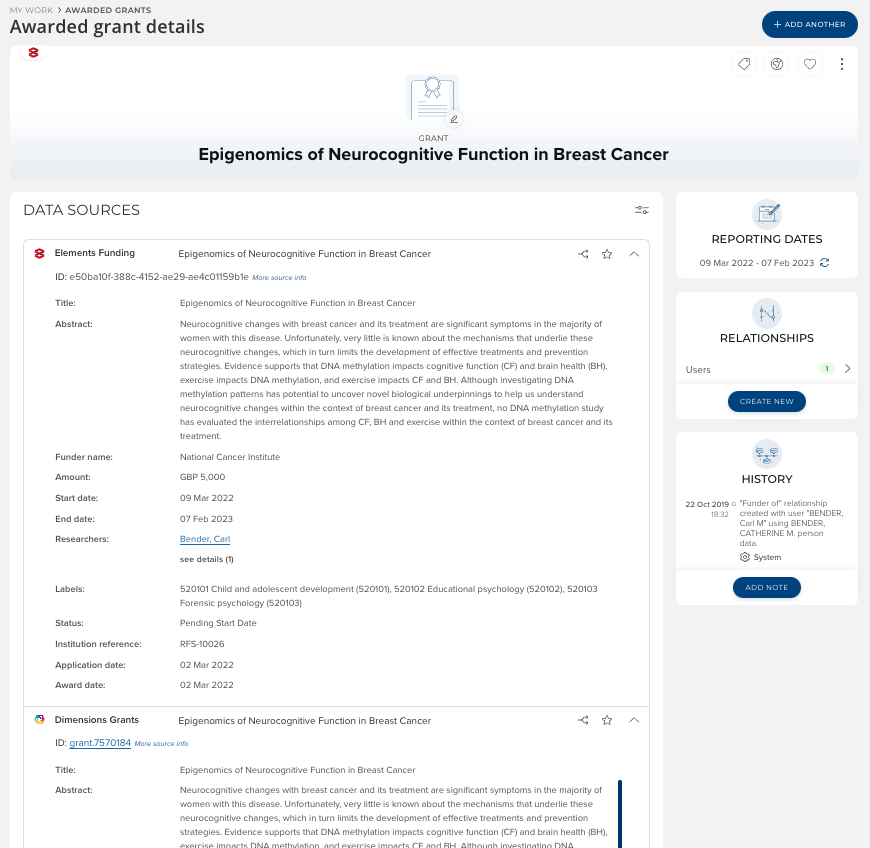This screenshot has width=870, height=848.
Task: Open Data Sources display settings sliders icon
Action: click(642, 210)
